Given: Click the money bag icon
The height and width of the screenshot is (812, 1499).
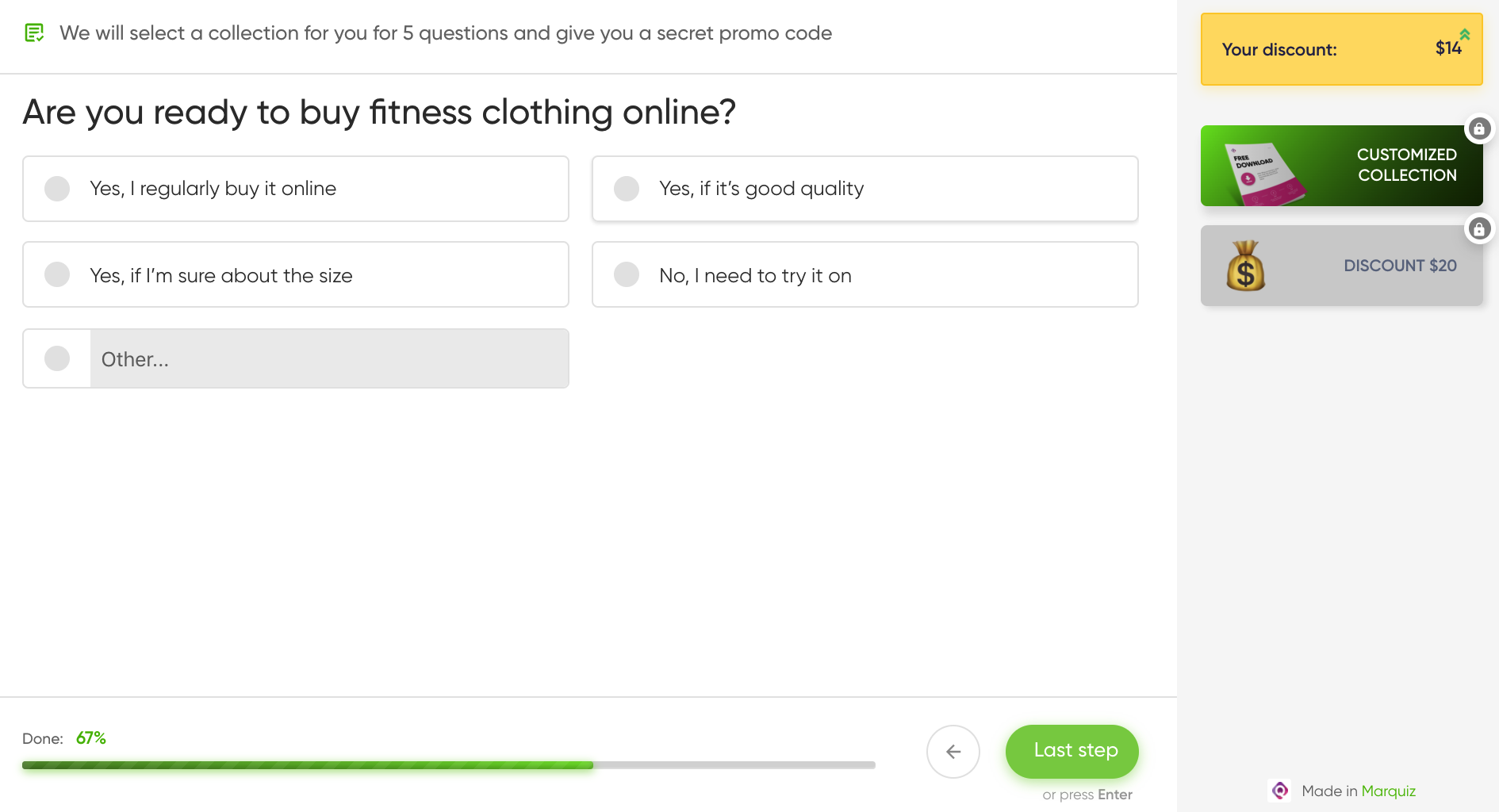Looking at the screenshot, I should (1245, 266).
